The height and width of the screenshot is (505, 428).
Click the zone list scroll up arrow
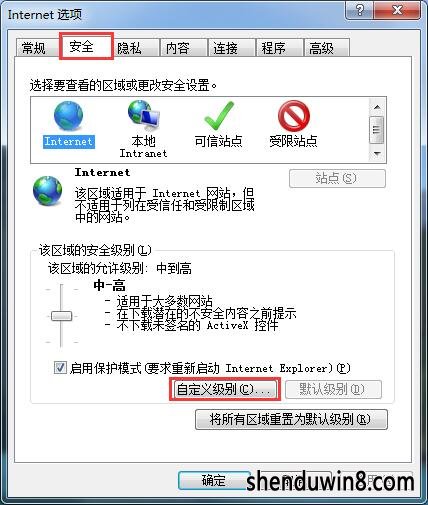(377, 107)
